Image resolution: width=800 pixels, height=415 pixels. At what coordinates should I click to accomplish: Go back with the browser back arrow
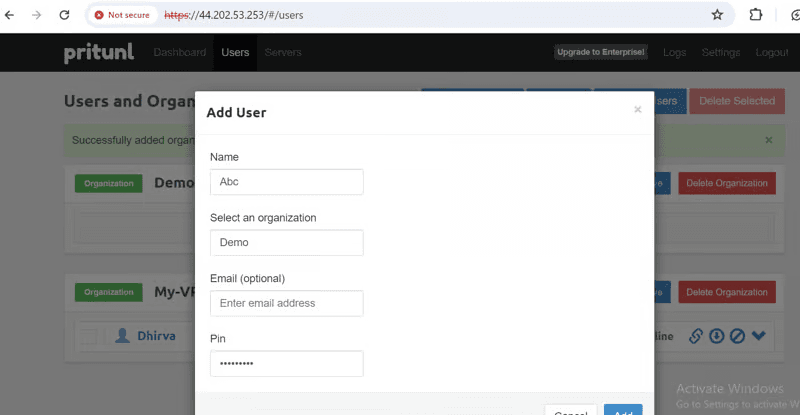tap(11, 15)
